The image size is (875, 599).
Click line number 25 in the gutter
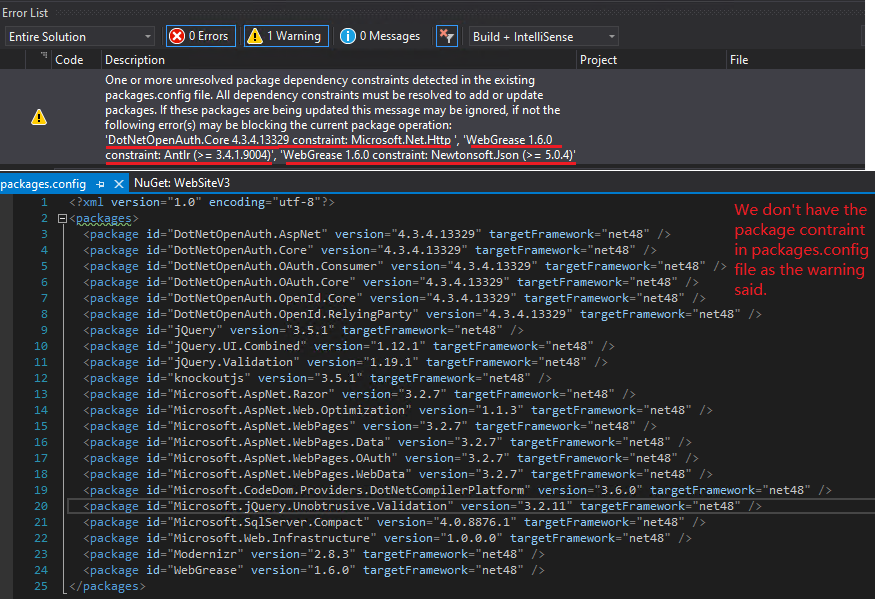coord(41,587)
